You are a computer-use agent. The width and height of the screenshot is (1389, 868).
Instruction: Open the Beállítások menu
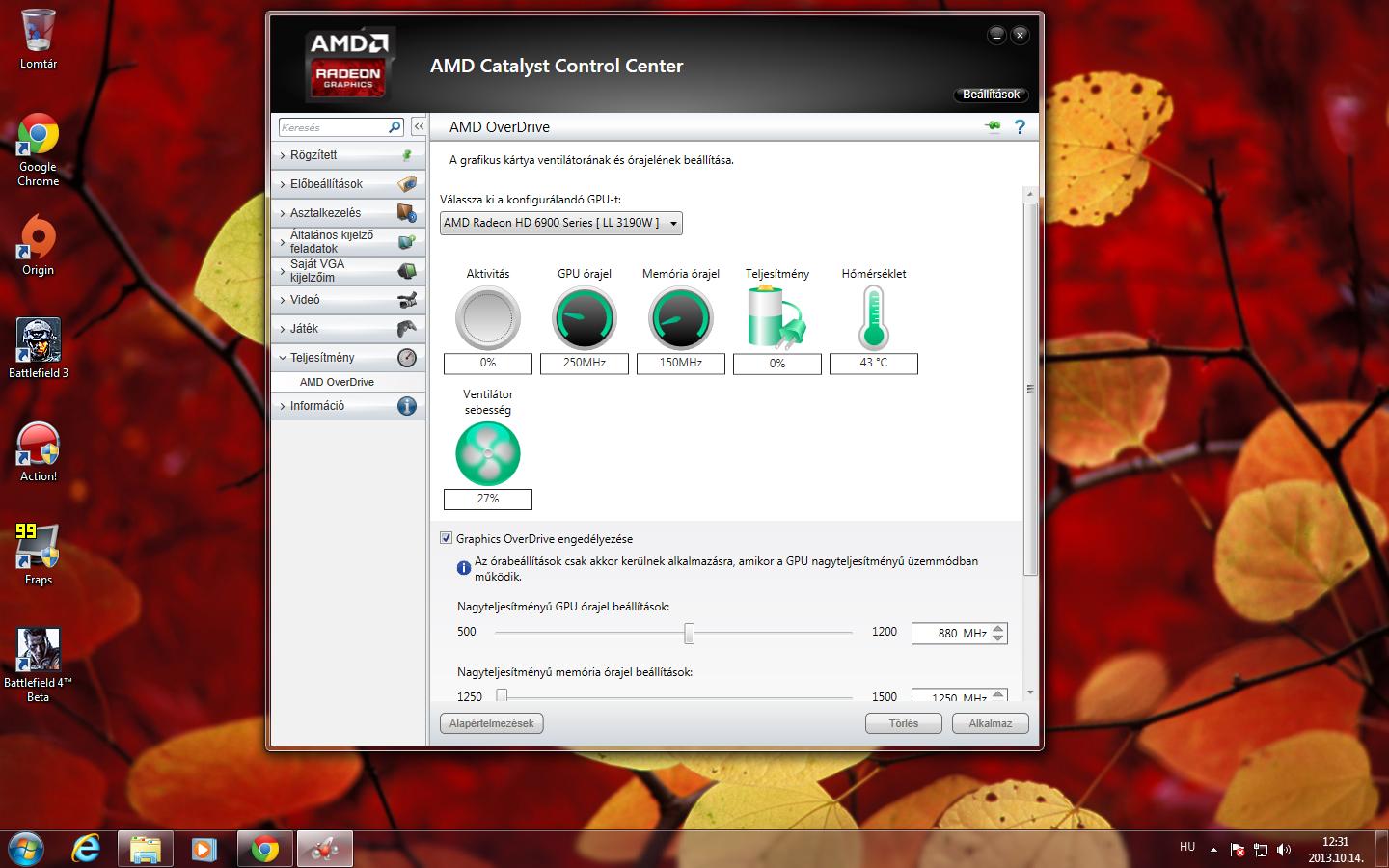(991, 95)
